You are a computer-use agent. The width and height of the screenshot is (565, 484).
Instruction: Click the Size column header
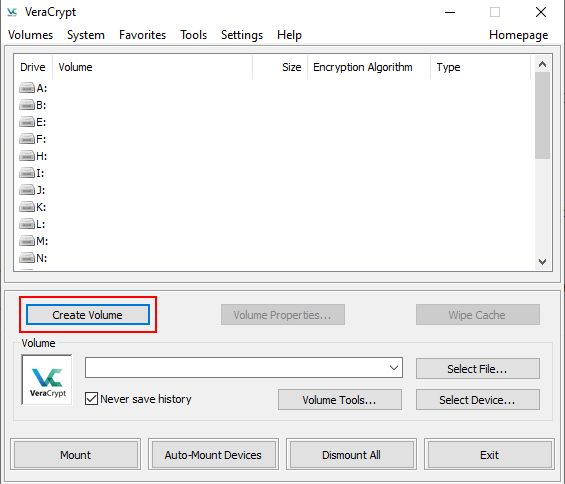click(x=280, y=67)
